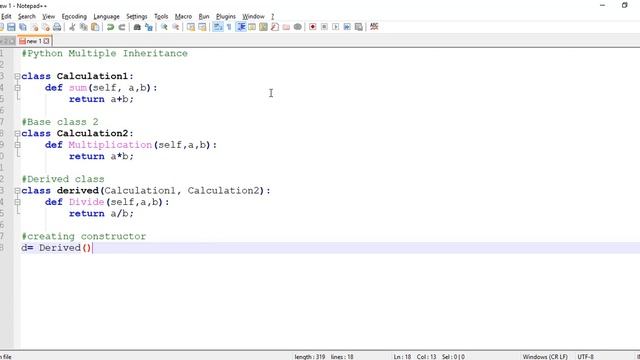Collapse the class derived fold marker
Image resolution: width=640 pixels, height=360 pixels.
pos(17,191)
